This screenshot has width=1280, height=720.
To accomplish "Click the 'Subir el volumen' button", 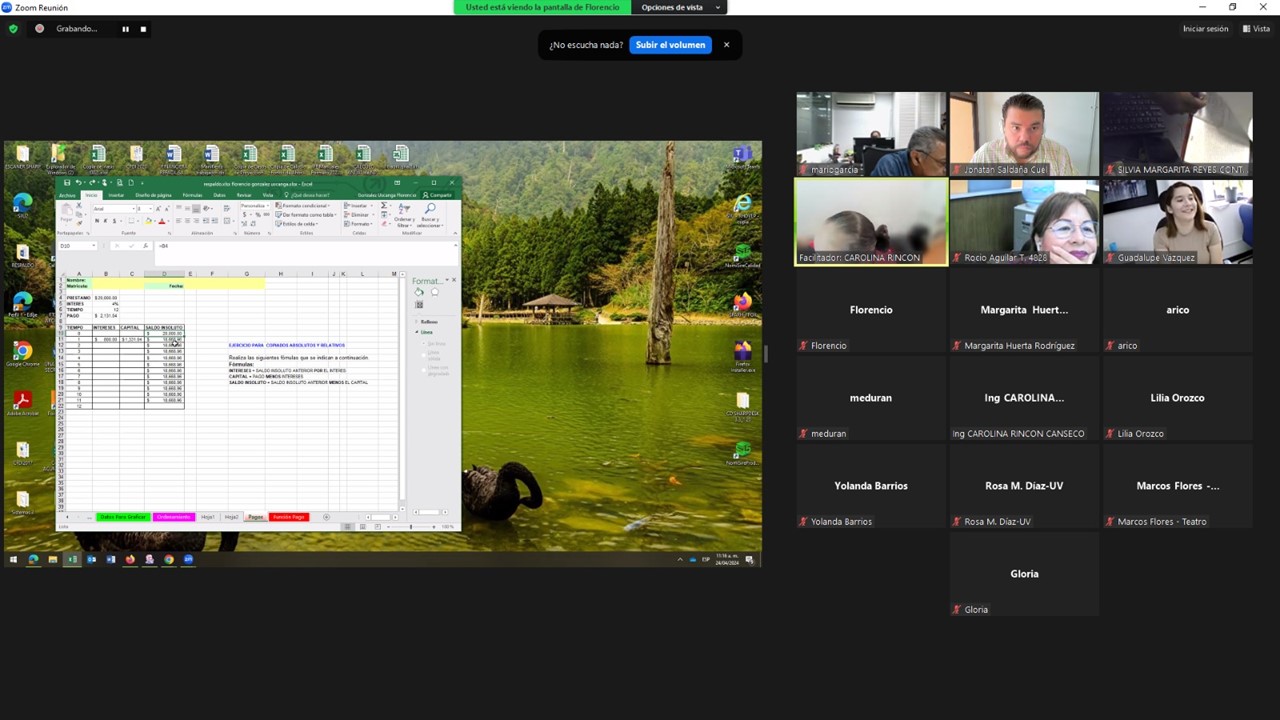I will (x=670, y=45).
